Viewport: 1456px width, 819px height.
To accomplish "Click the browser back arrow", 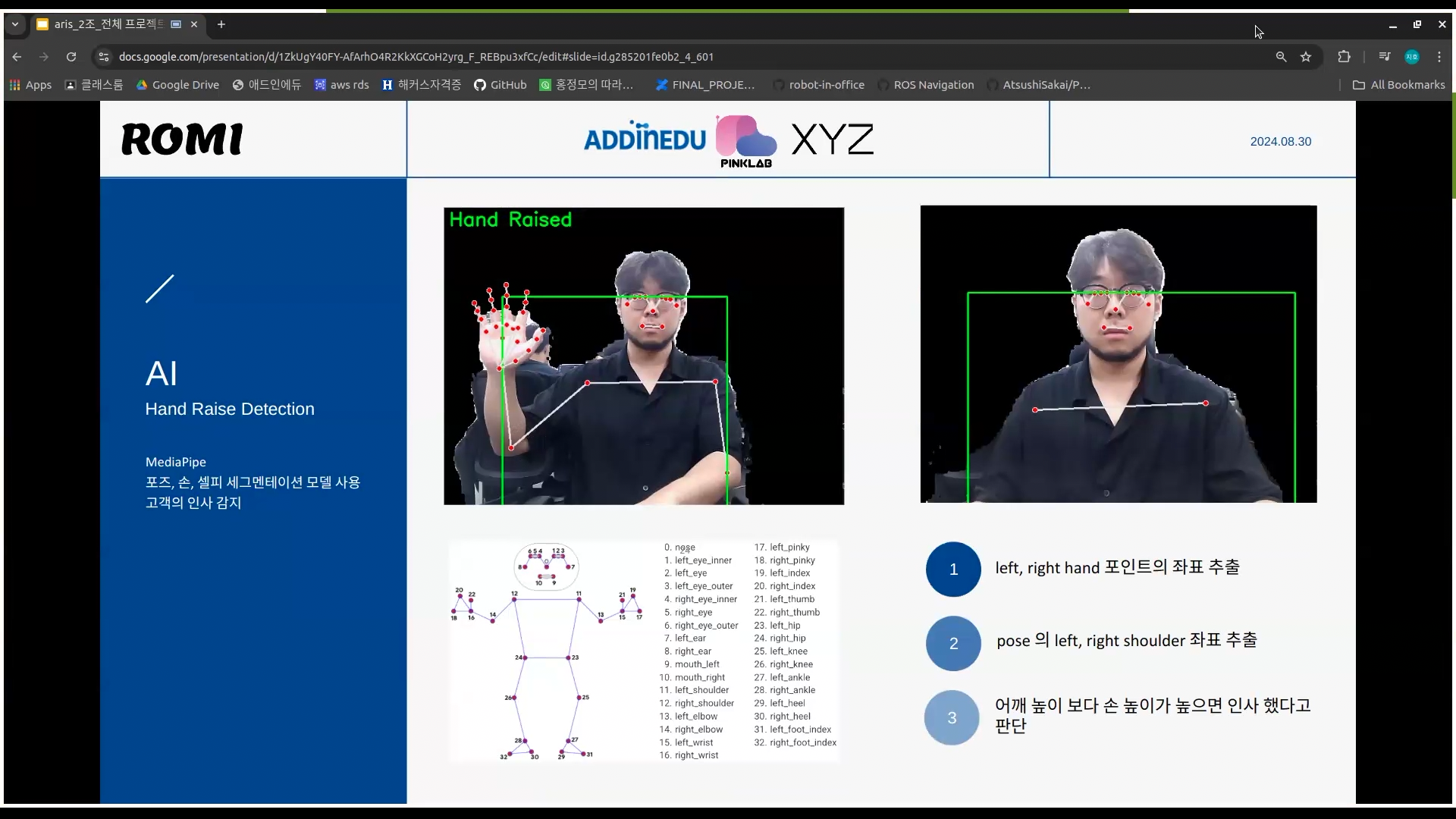I will [17, 57].
